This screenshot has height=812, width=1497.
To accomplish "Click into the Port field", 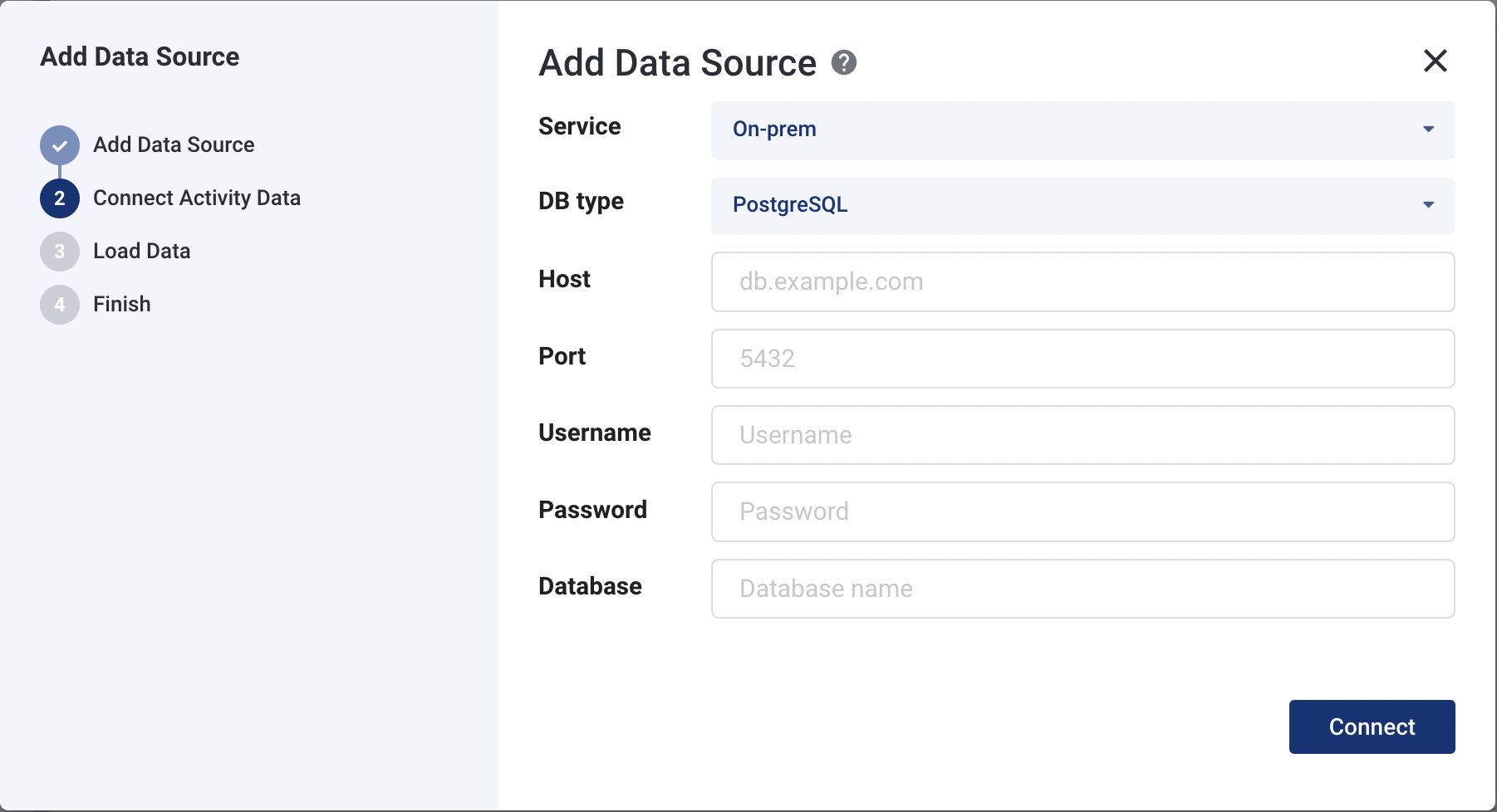I will tap(1082, 359).
